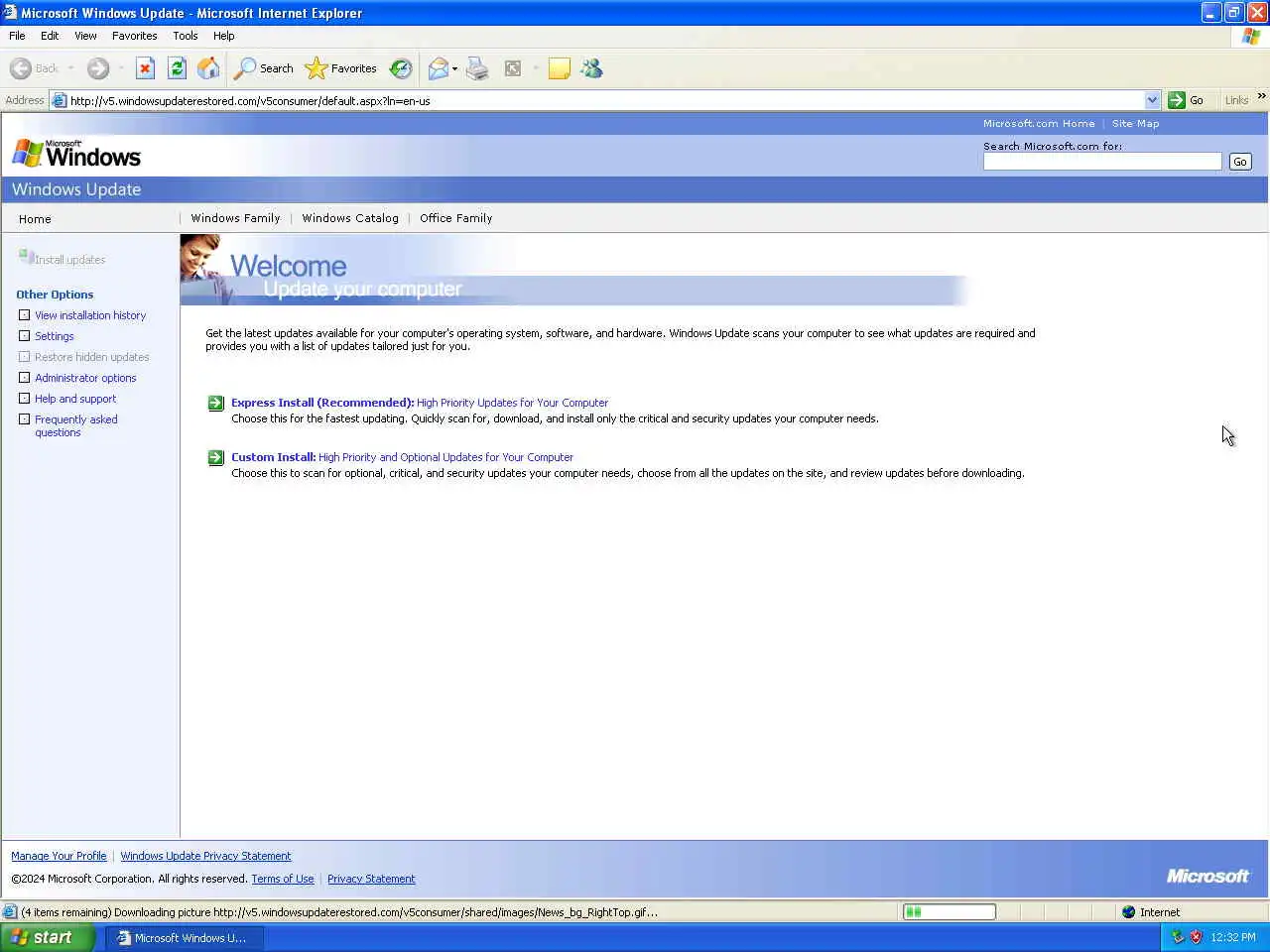Open the View menu

(85, 36)
